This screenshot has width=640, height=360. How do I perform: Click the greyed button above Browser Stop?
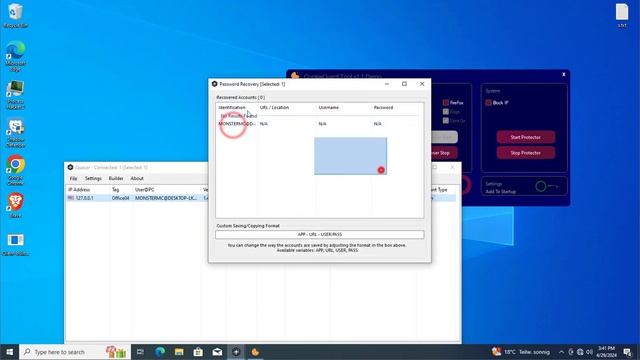point(444,137)
